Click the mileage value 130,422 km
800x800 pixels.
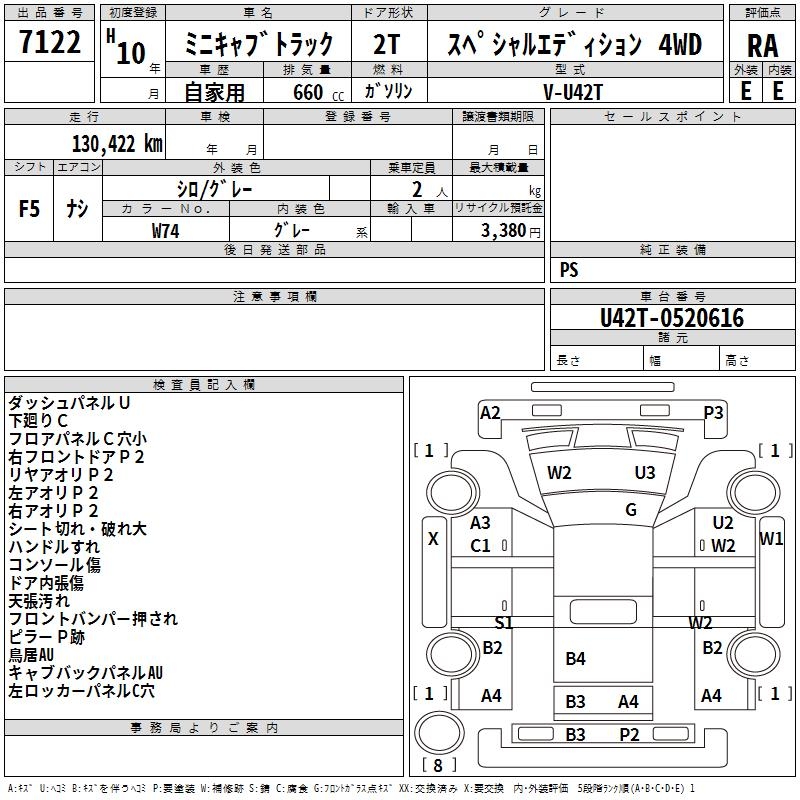point(117,144)
